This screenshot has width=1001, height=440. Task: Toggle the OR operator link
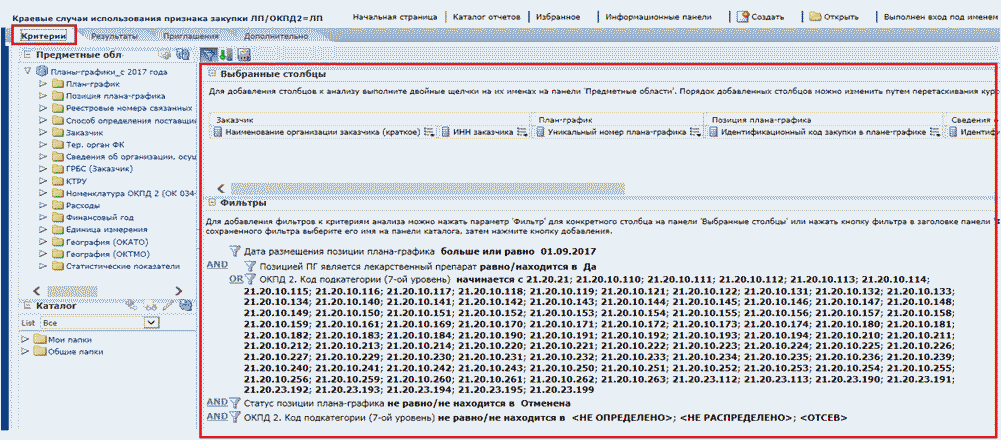pyautogui.click(x=237, y=279)
